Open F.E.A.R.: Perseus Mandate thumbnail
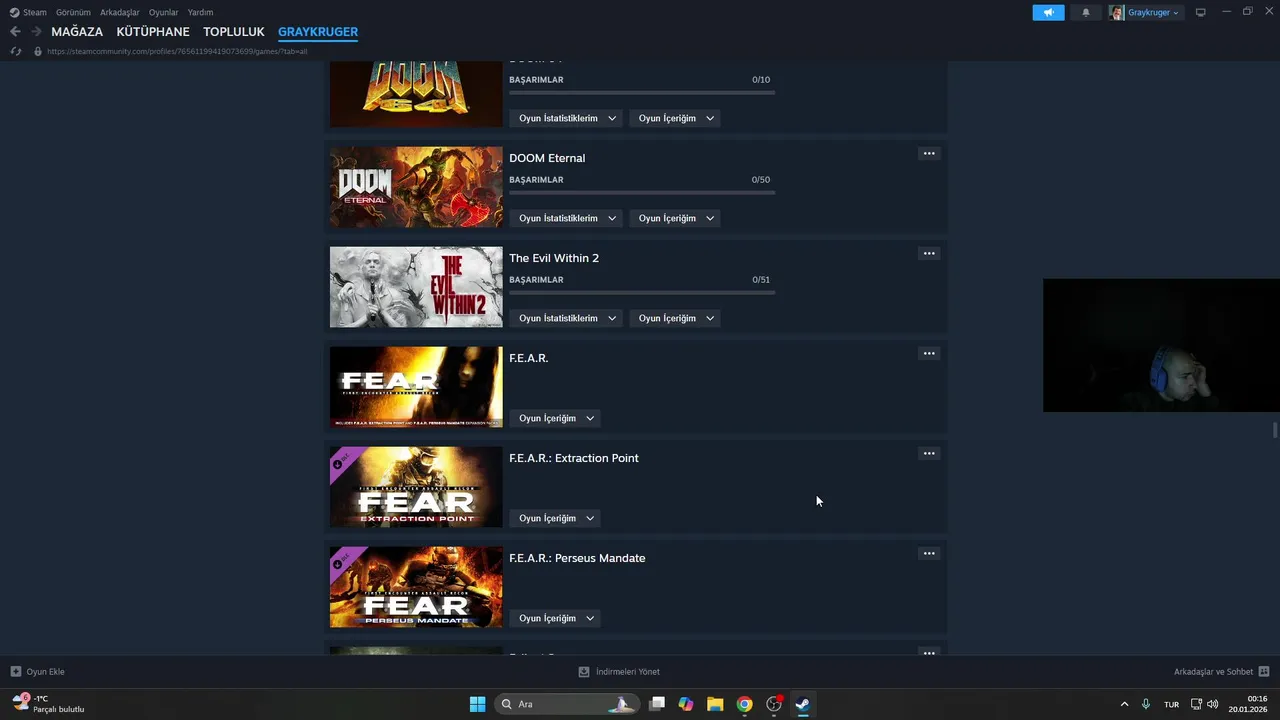 click(x=416, y=587)
